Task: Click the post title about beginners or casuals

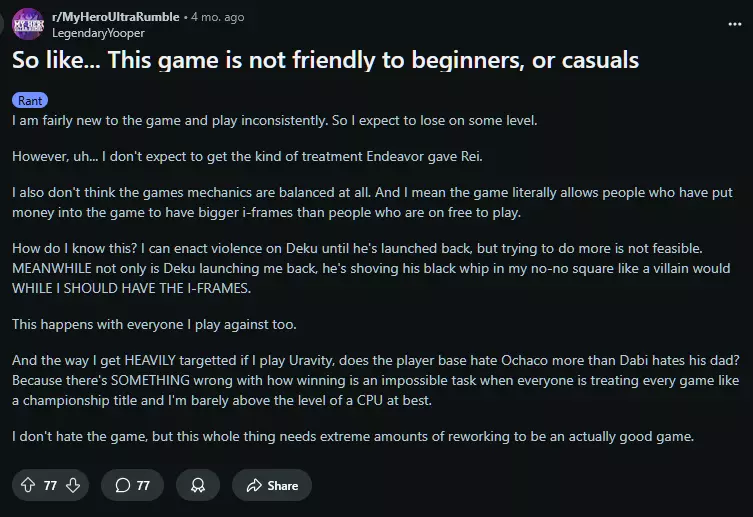Action: pyautogui.click(x=325, y=60)
